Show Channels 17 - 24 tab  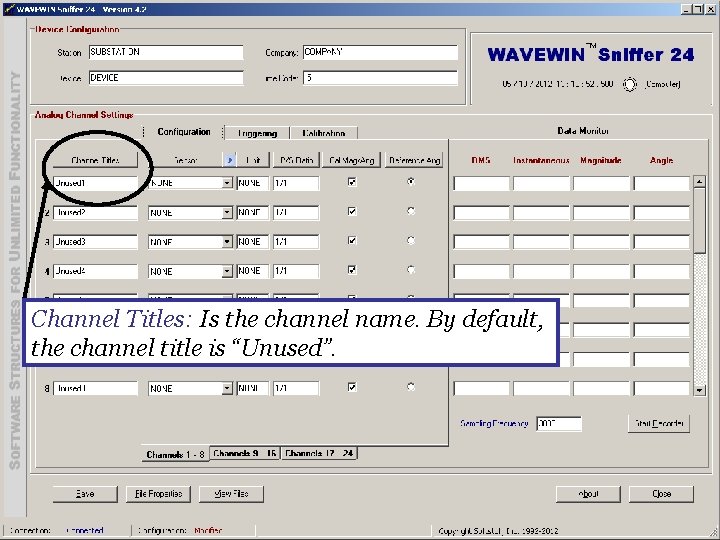click(x=319, y=453)
